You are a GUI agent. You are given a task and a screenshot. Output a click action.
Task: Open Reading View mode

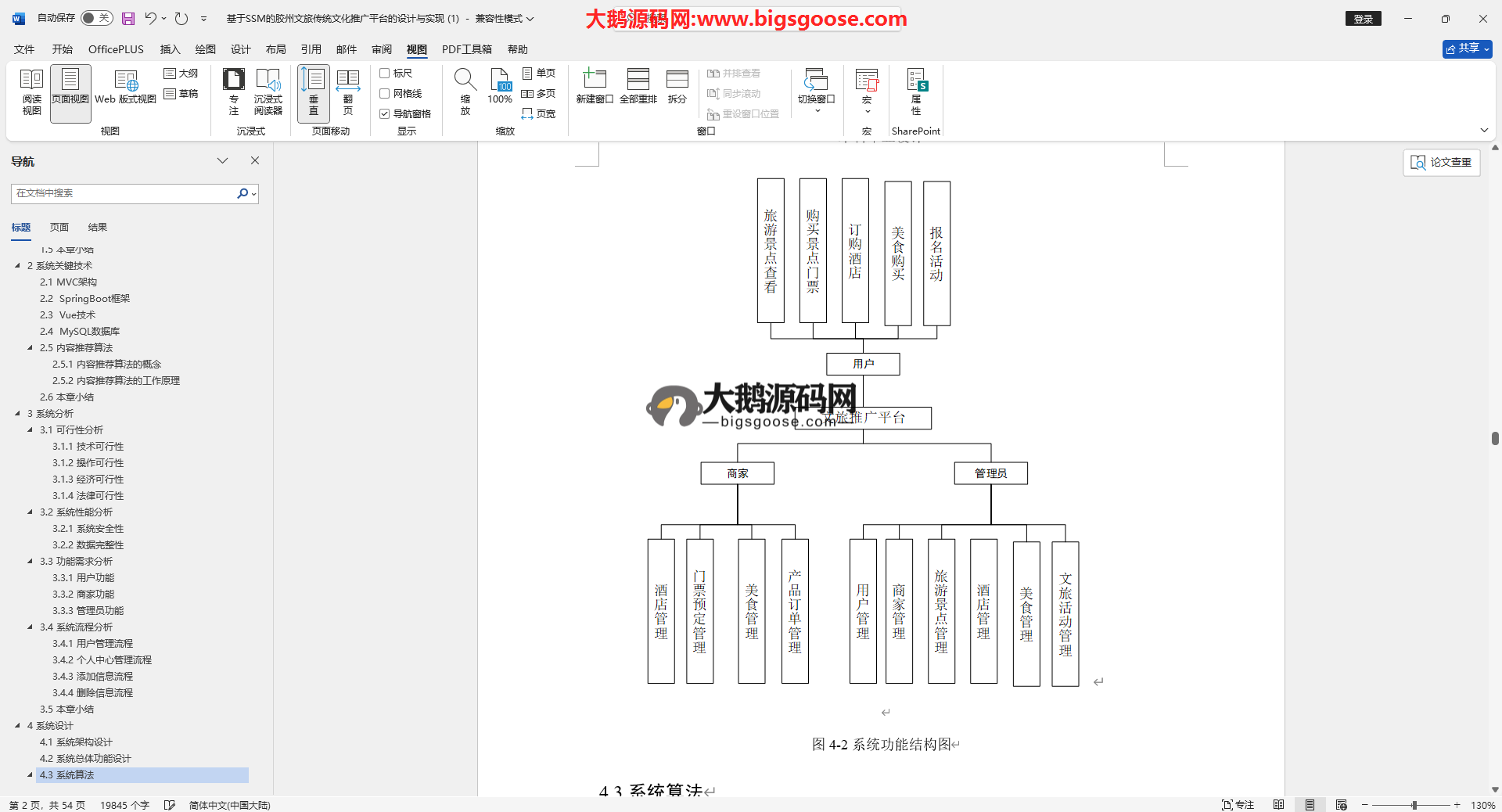click(31, 92)
